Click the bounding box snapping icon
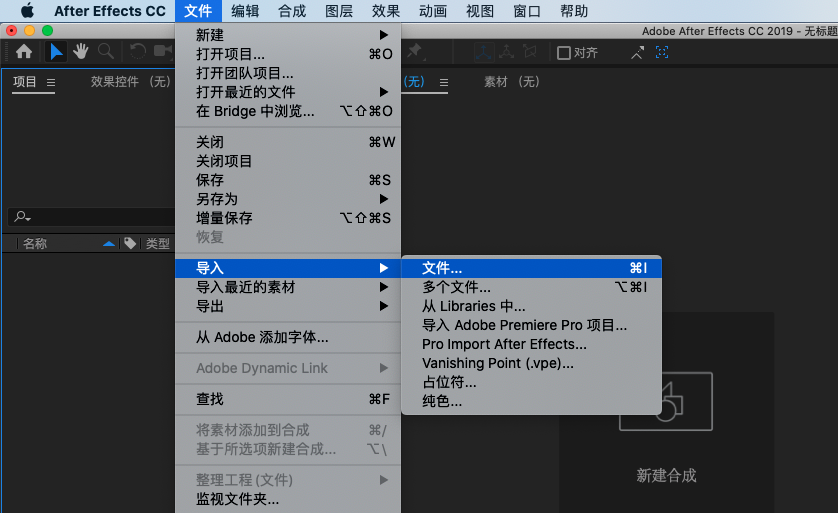Viewport: 838px width, 513px height. pyautogui.click(x=662, y=52)
